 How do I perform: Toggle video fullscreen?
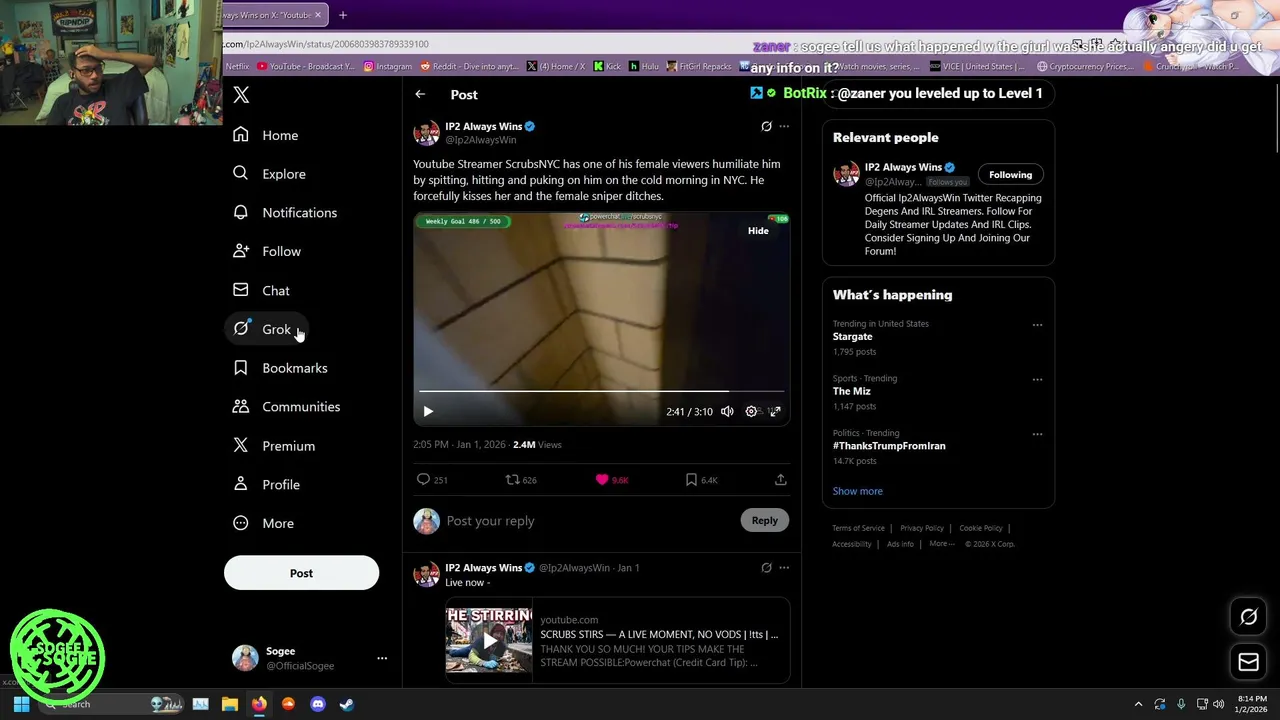click(x=775, y=411)
